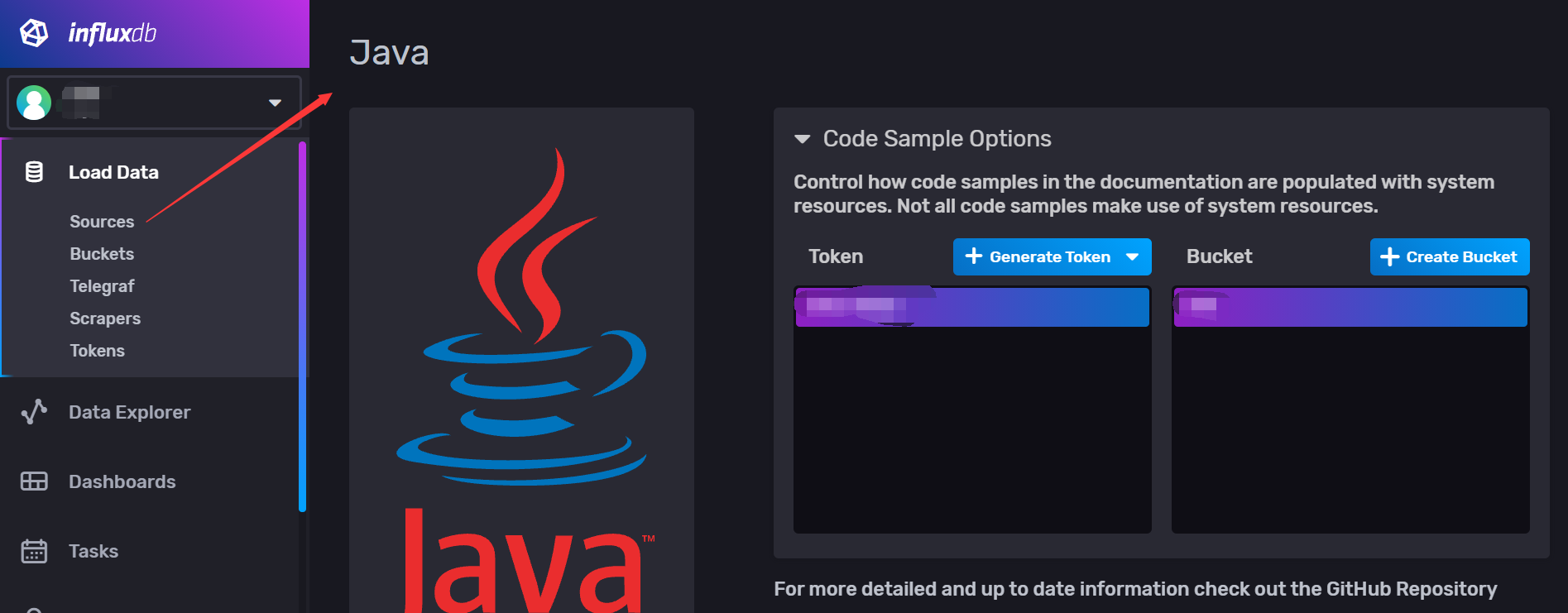Navigate to Scrapers
Screen dimensions: 1568x613
[x=105, y=318]
